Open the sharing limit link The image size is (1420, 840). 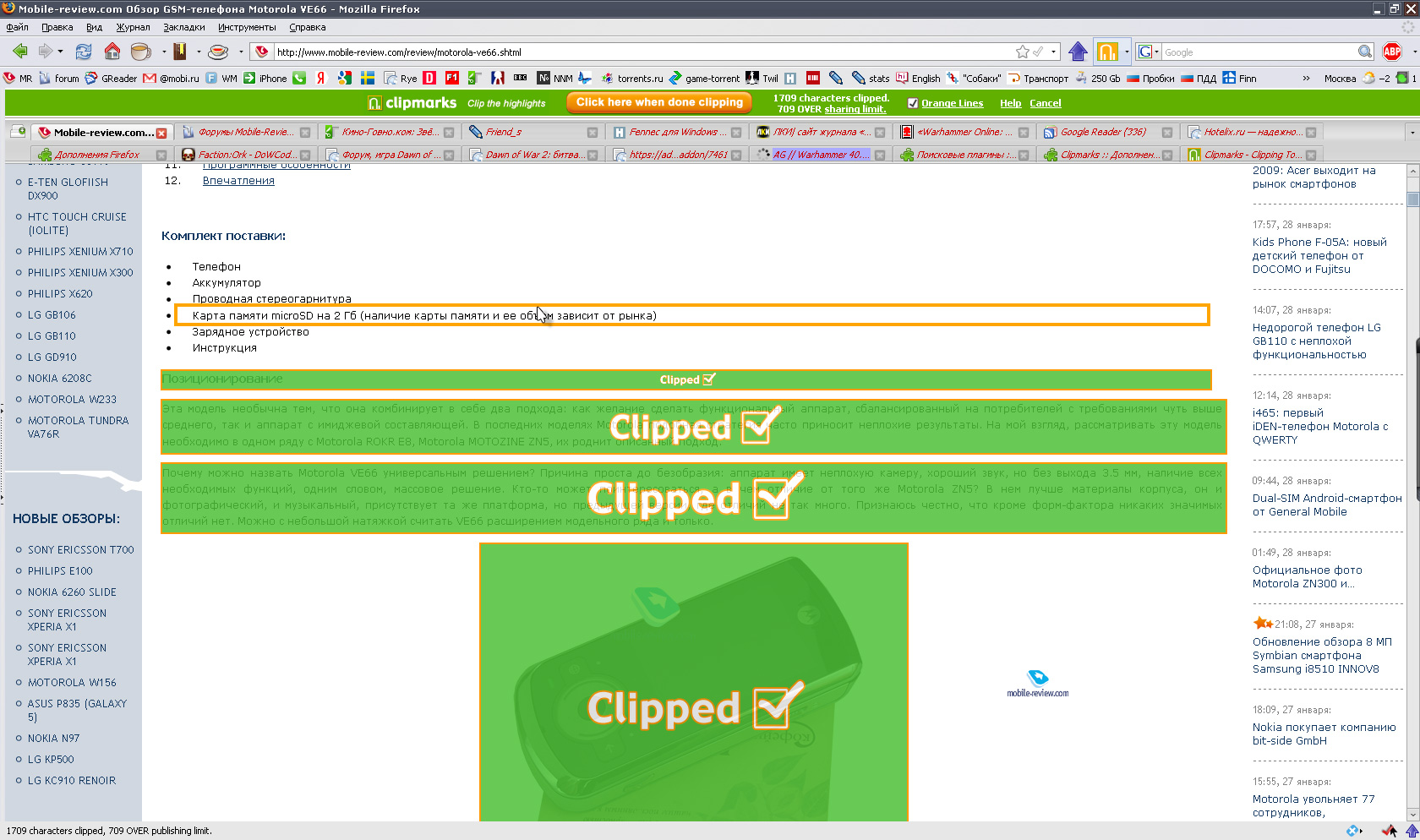(x=855, y=109)
